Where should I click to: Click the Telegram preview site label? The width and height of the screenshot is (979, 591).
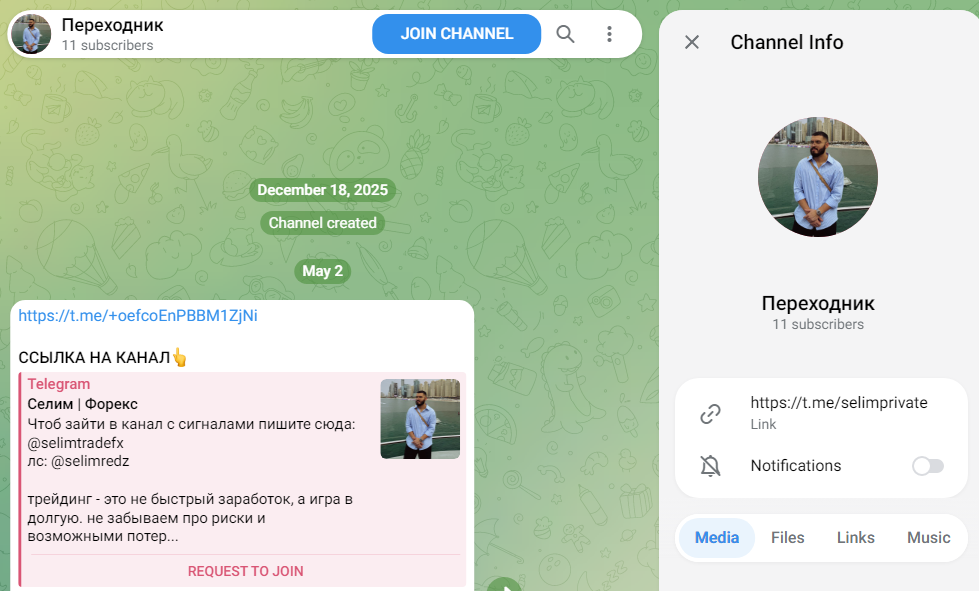point(59,384)
